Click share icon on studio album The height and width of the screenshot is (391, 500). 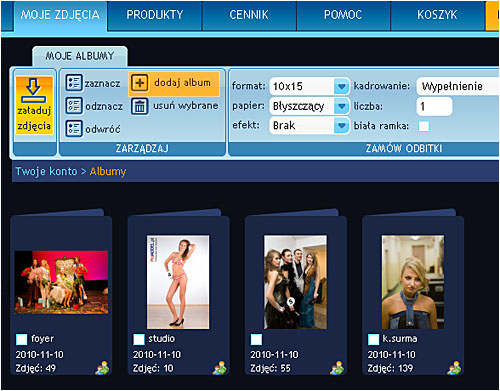(220, 368)
